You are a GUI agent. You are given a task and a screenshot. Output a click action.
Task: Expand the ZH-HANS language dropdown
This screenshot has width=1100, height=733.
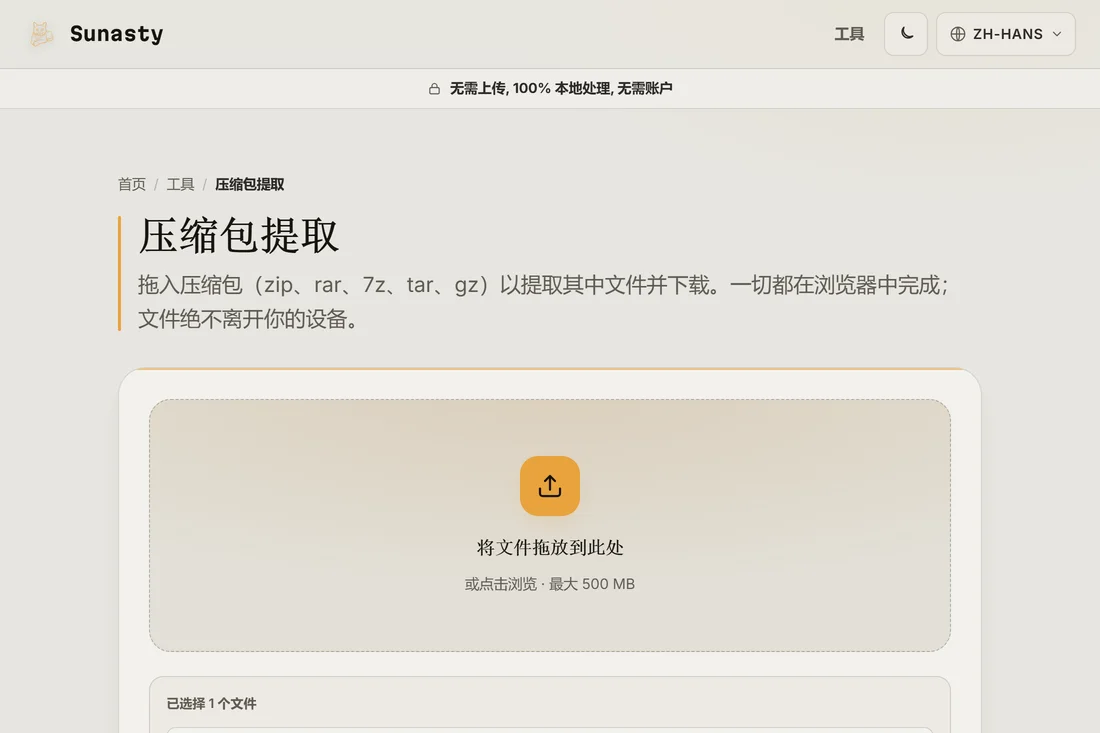(x=1005, y=34)
